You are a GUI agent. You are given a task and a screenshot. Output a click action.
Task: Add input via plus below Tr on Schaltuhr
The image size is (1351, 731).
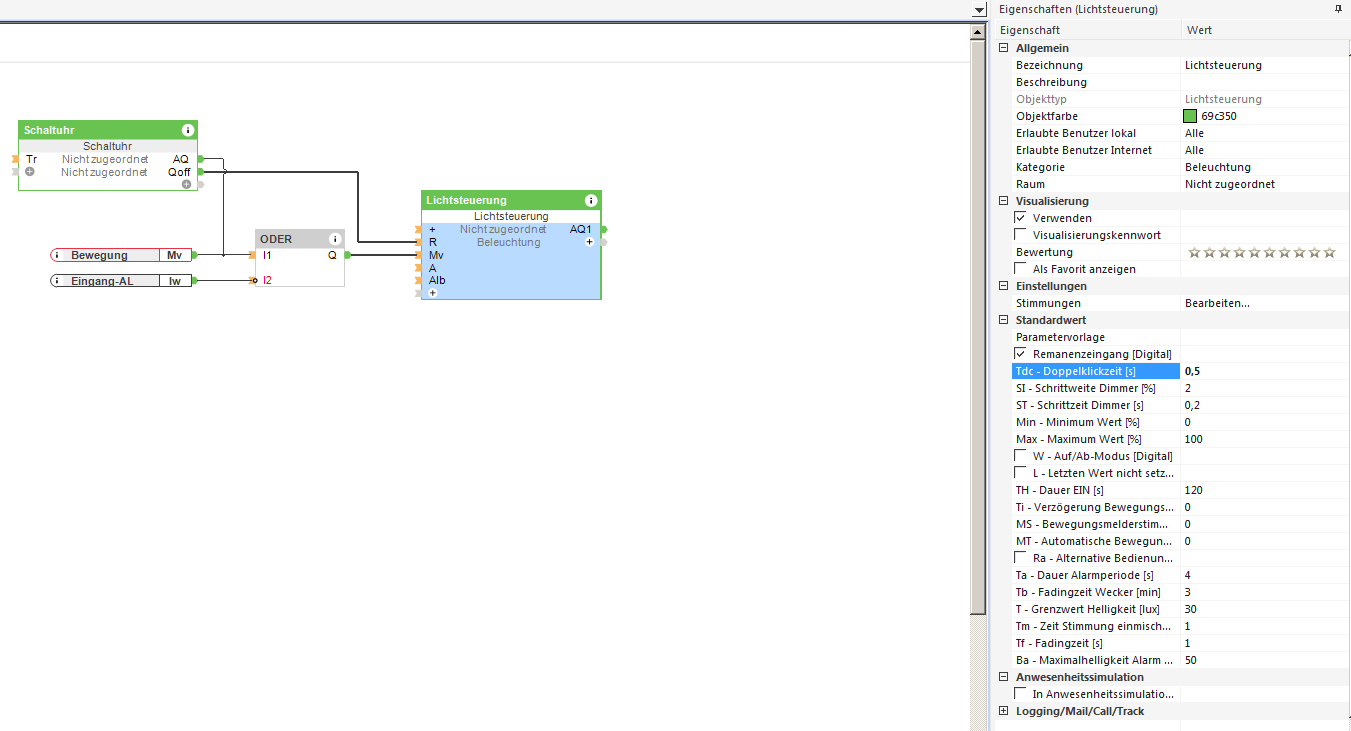(x=30, y=172)
